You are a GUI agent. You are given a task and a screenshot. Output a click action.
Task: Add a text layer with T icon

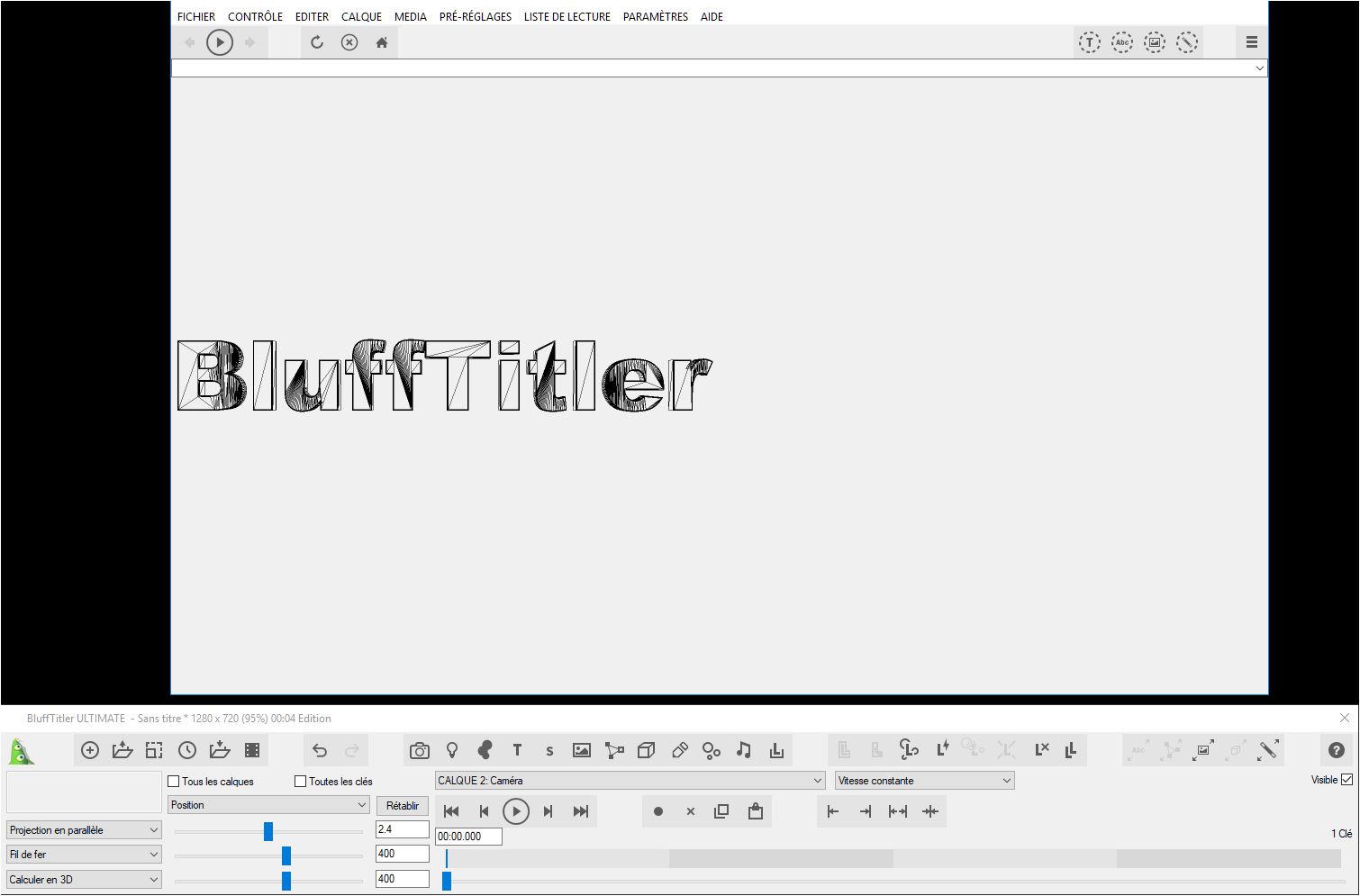click(517, 750)
